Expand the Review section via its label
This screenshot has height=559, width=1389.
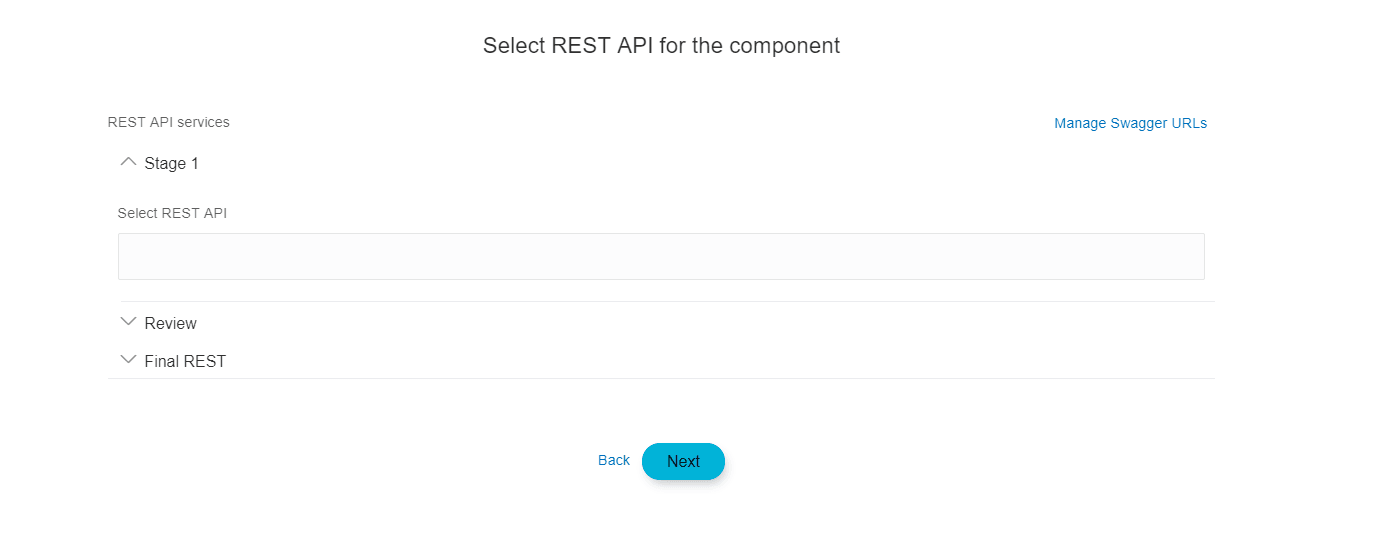pos(170,323)
